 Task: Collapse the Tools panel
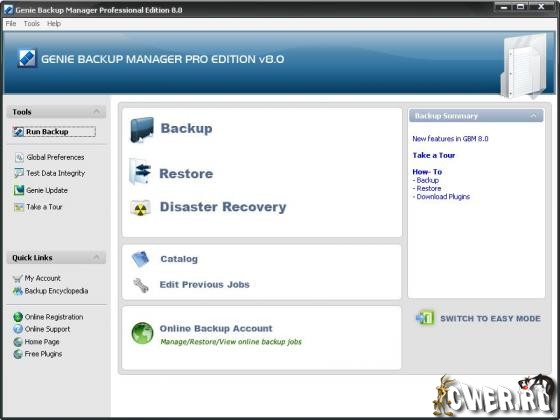[97, 112]
